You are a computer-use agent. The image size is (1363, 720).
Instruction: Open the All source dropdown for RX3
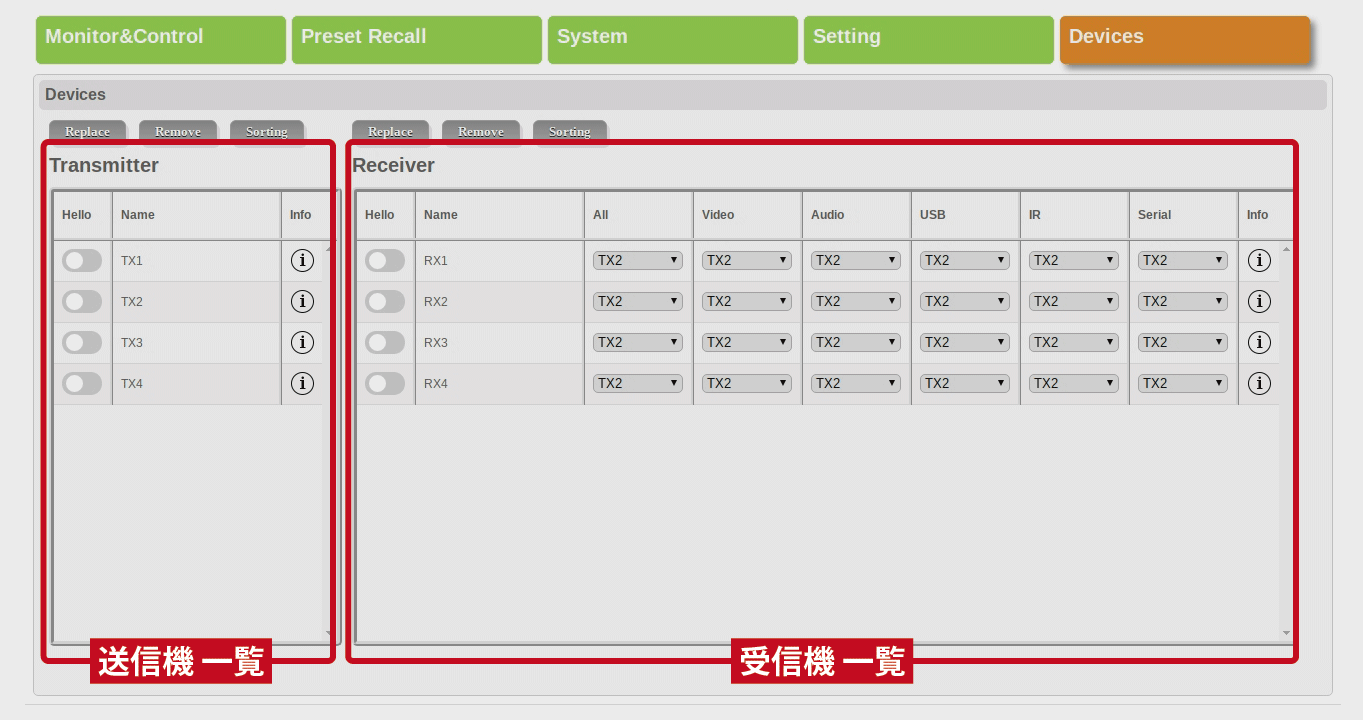click(638, 342)
